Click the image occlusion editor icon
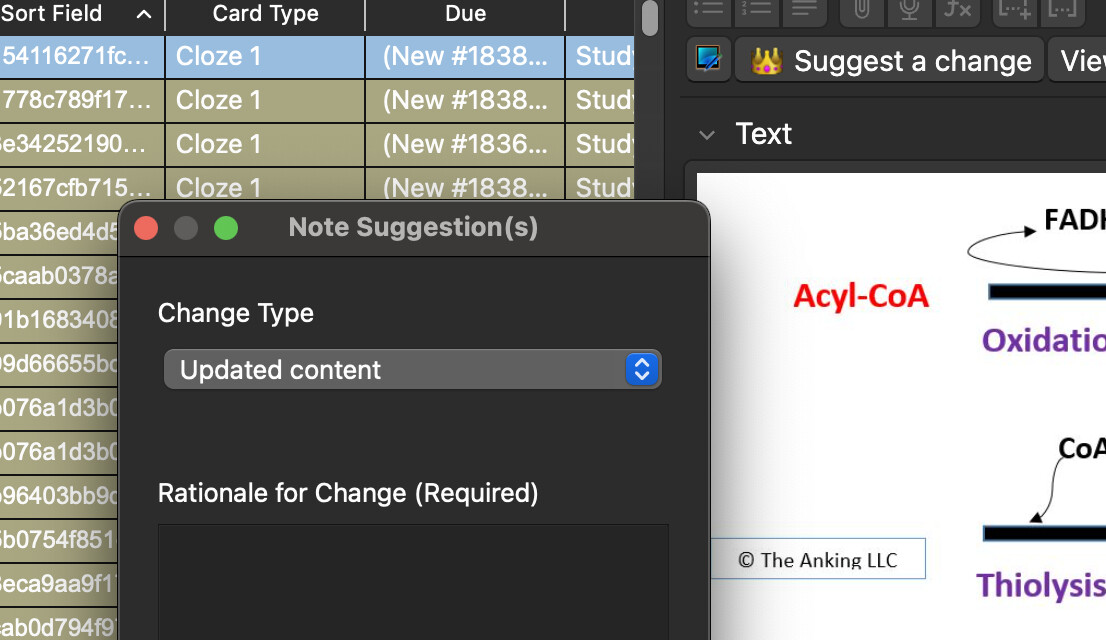The image size is (1106, 640). [708, 60]
